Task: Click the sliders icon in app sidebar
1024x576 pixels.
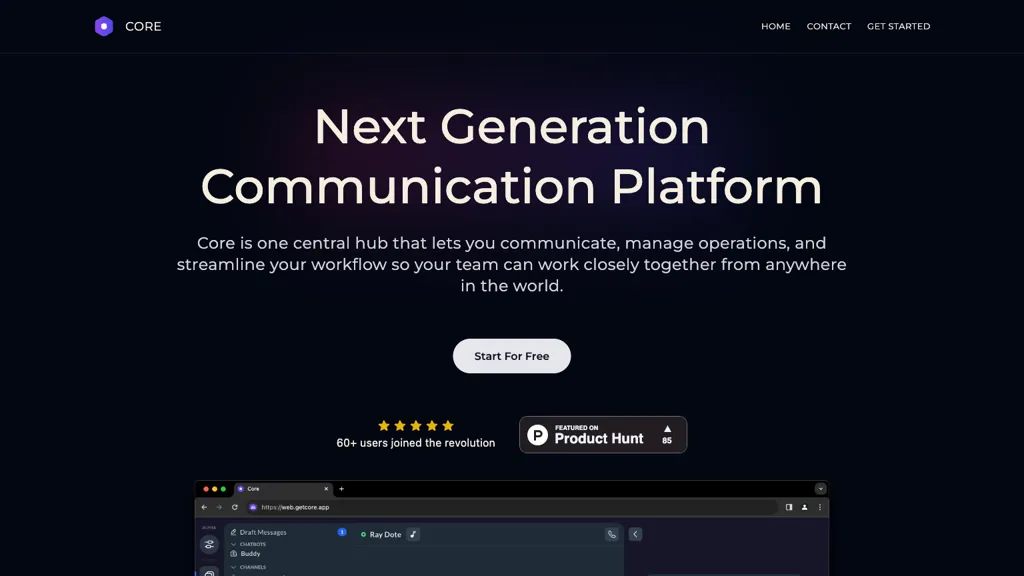Action: 209,544
